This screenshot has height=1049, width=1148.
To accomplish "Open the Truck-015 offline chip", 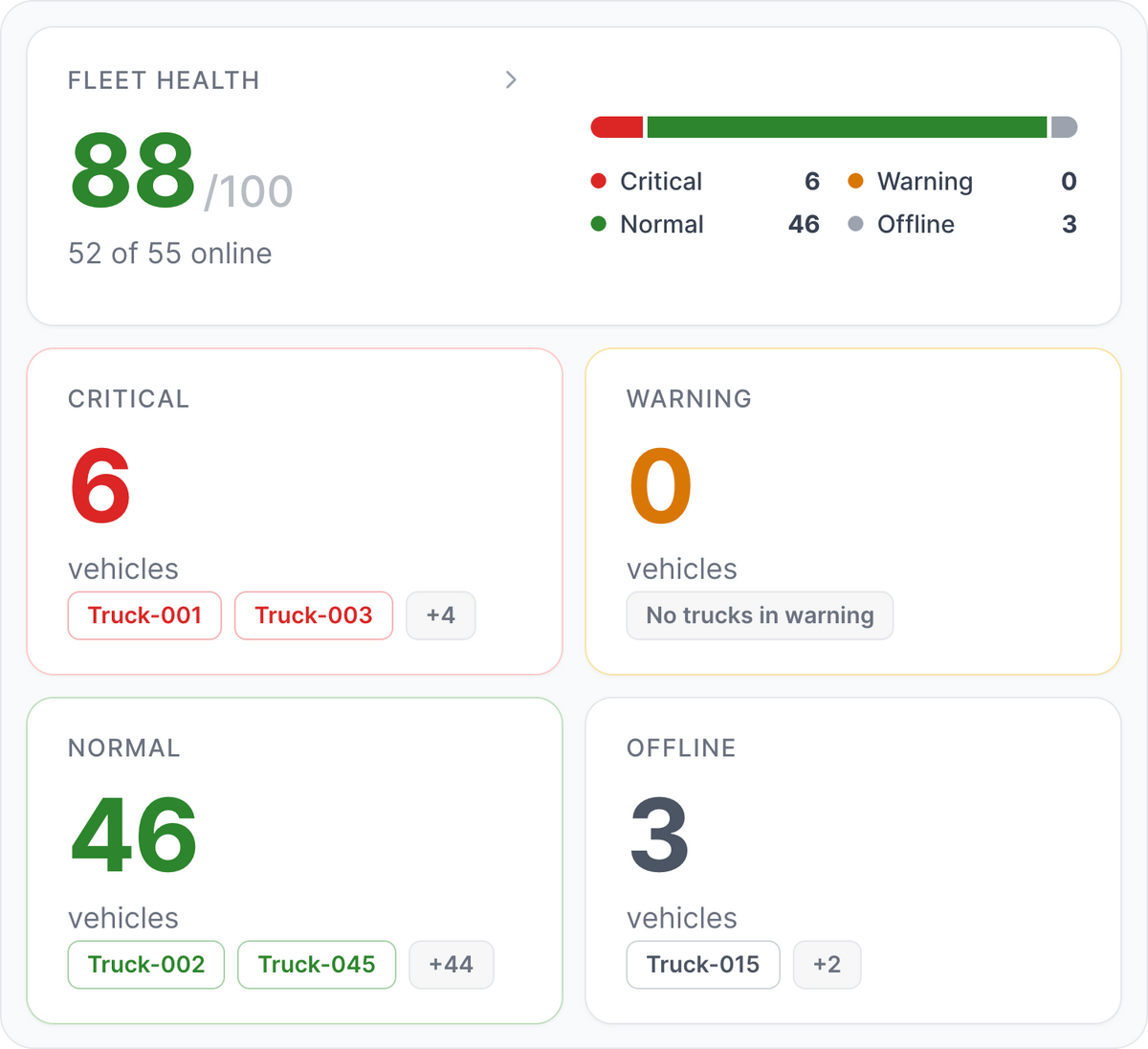I will [703, 965].
